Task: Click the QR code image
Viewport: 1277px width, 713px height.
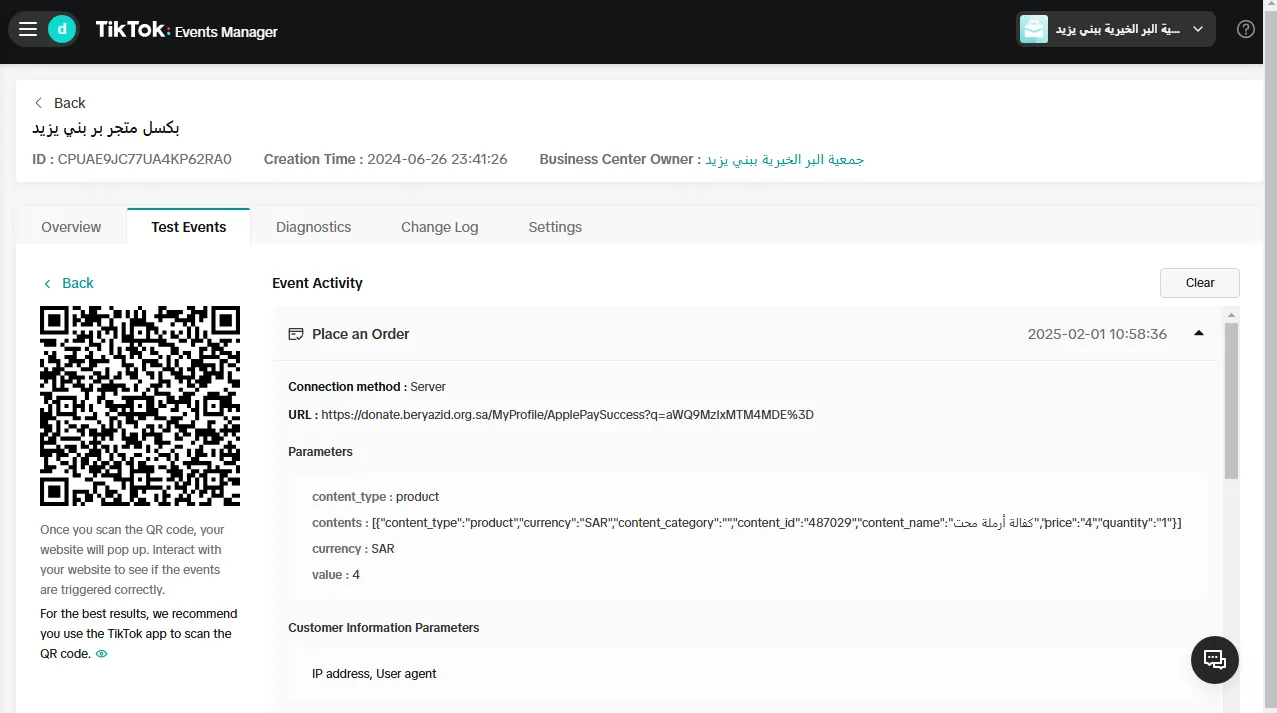Action: 140,406
